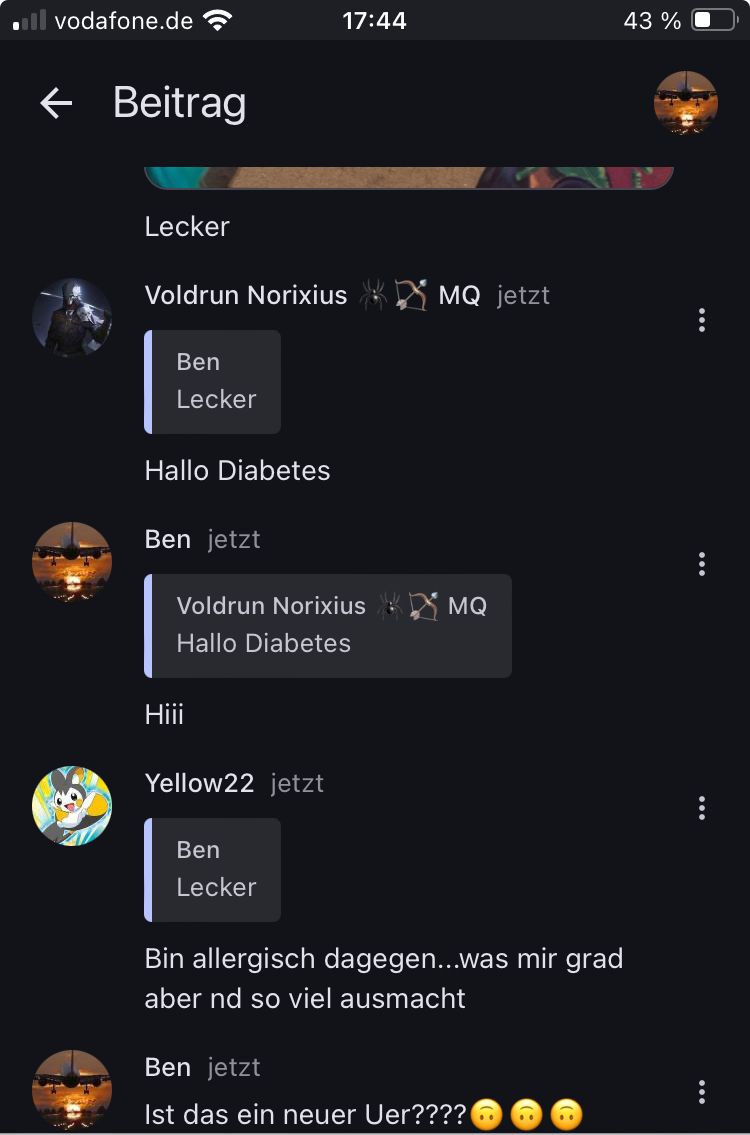The width and height of the screenshot is (750, 1135).
Task: Tap Ben's airplane avatar beside Hiii
Action: click(72, 562)
